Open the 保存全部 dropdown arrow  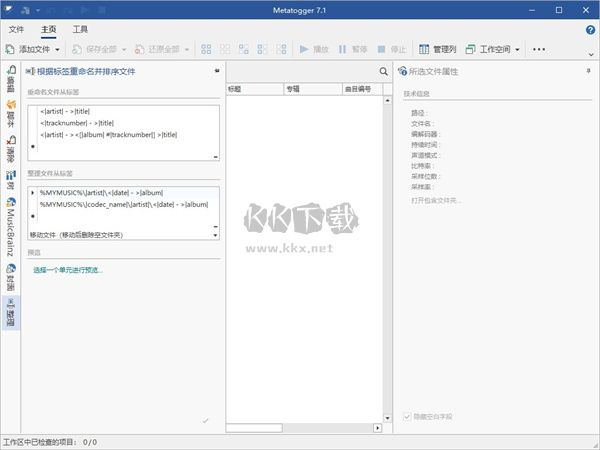click(x=124, y=50)
